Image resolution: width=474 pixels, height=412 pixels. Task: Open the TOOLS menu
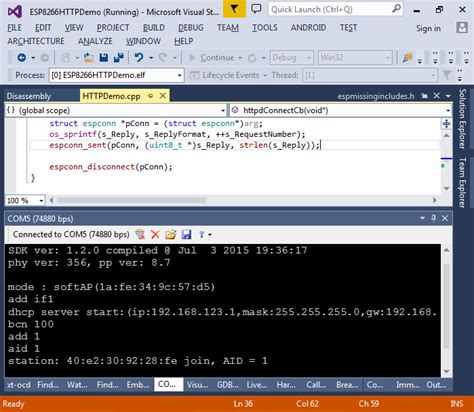pyautogui.click(x=265, y=28)
